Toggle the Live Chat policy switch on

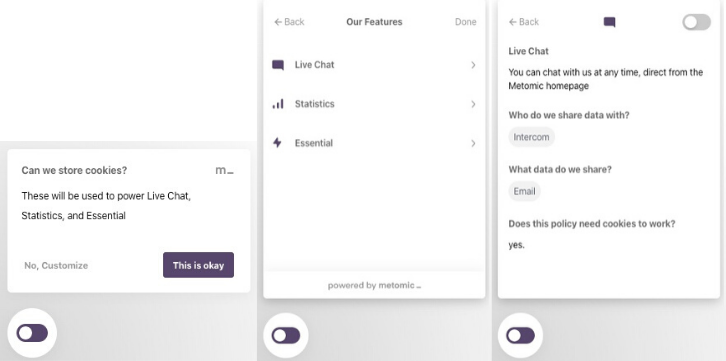click(x=696, y=22)
